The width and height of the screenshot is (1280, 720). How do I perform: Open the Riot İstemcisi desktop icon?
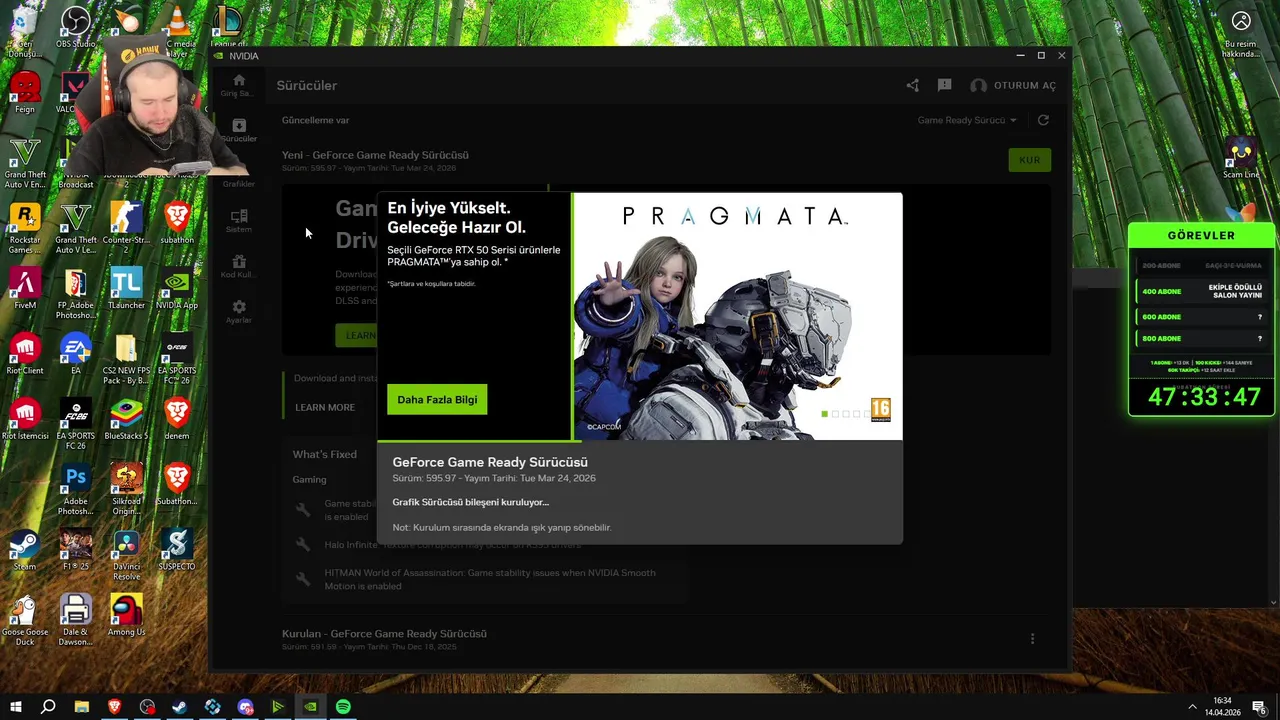pyautogui.click(x=25, y=419)
